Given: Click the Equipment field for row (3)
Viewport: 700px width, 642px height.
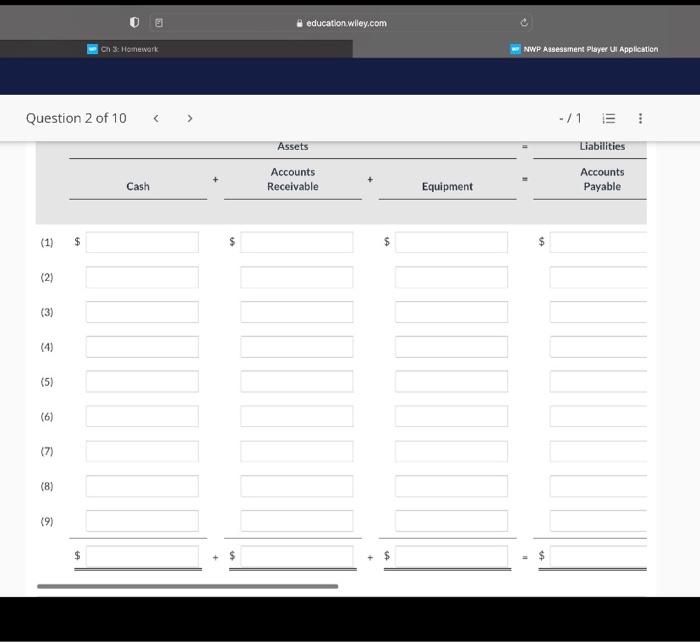Looking at the screenshot, I should point(451,312).
